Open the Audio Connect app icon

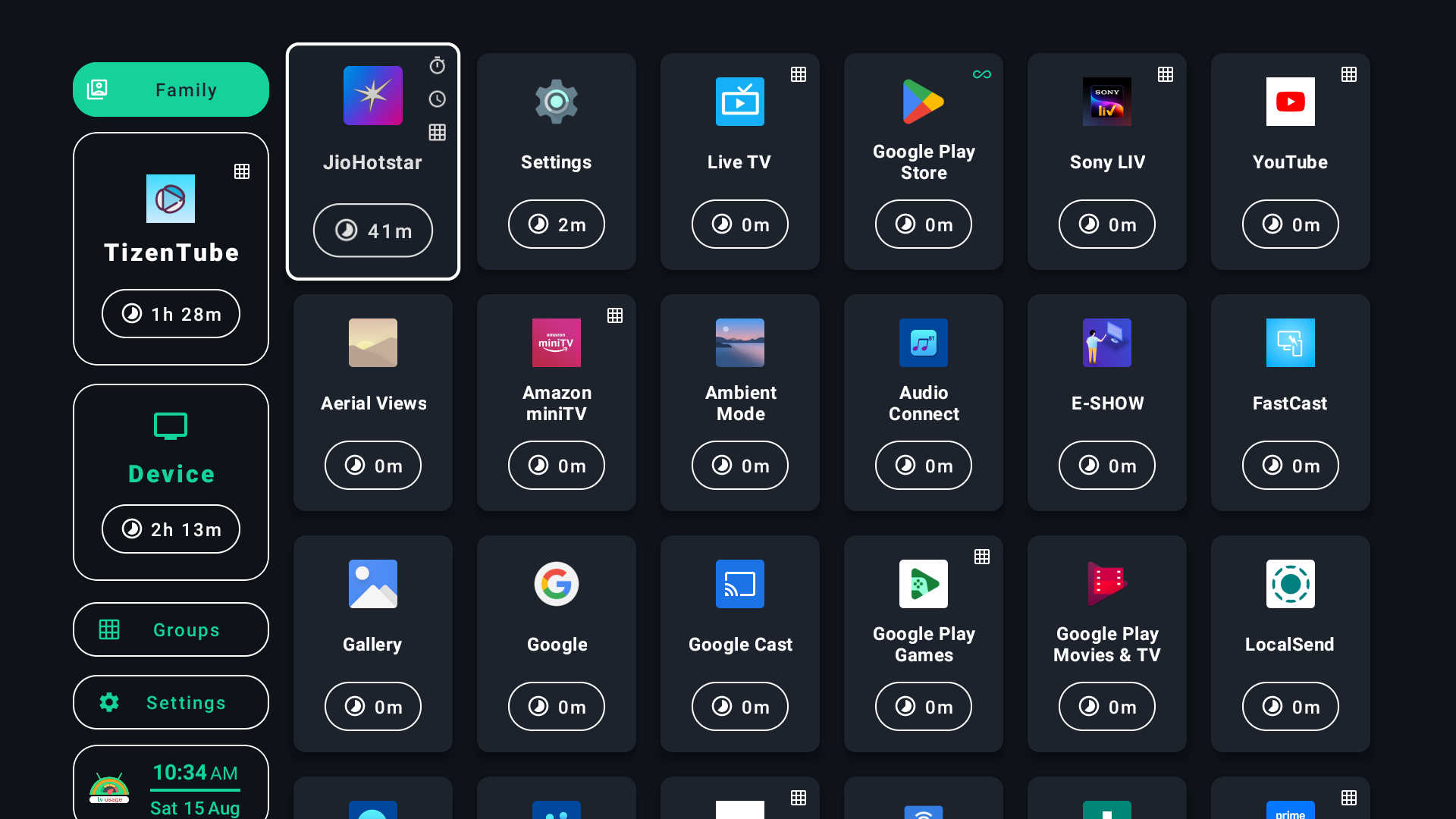point(924,343)
